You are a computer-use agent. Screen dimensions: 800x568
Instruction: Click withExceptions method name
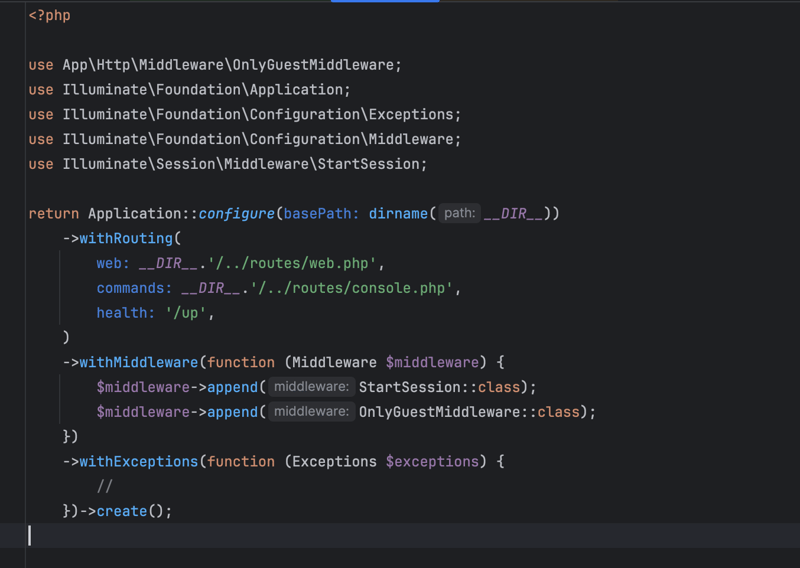139,461
